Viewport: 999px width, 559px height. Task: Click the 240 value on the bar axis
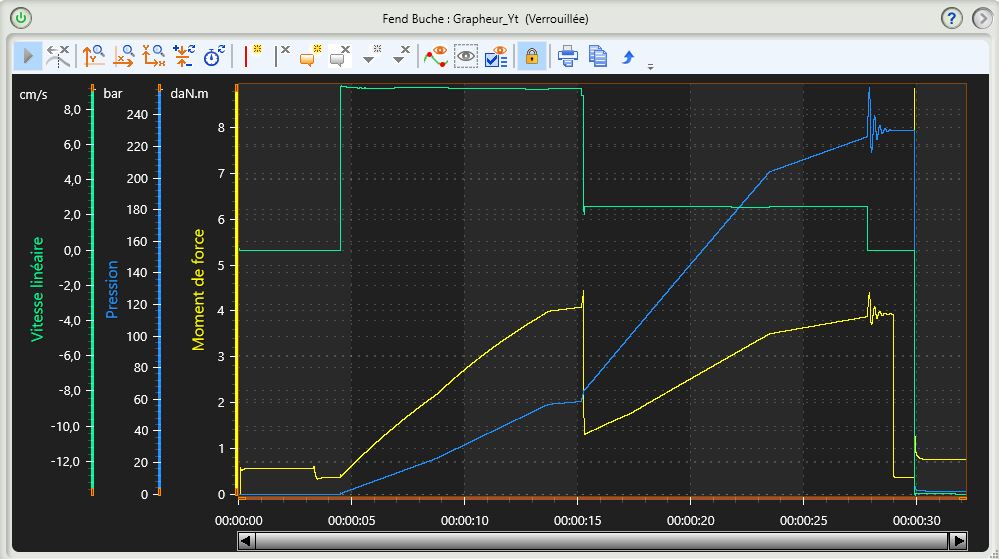[x=137, y=115]
